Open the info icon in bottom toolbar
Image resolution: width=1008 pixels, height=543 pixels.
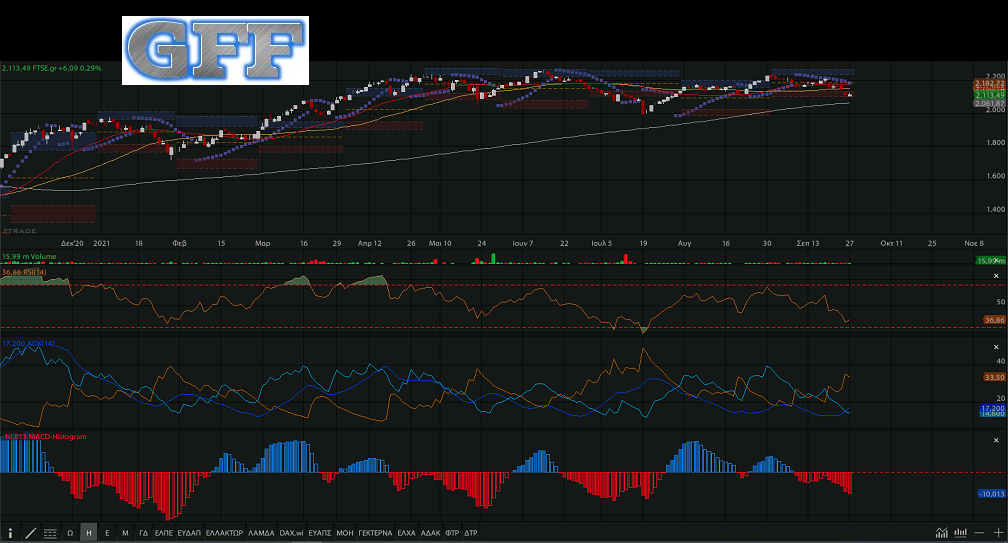(10, 533)
